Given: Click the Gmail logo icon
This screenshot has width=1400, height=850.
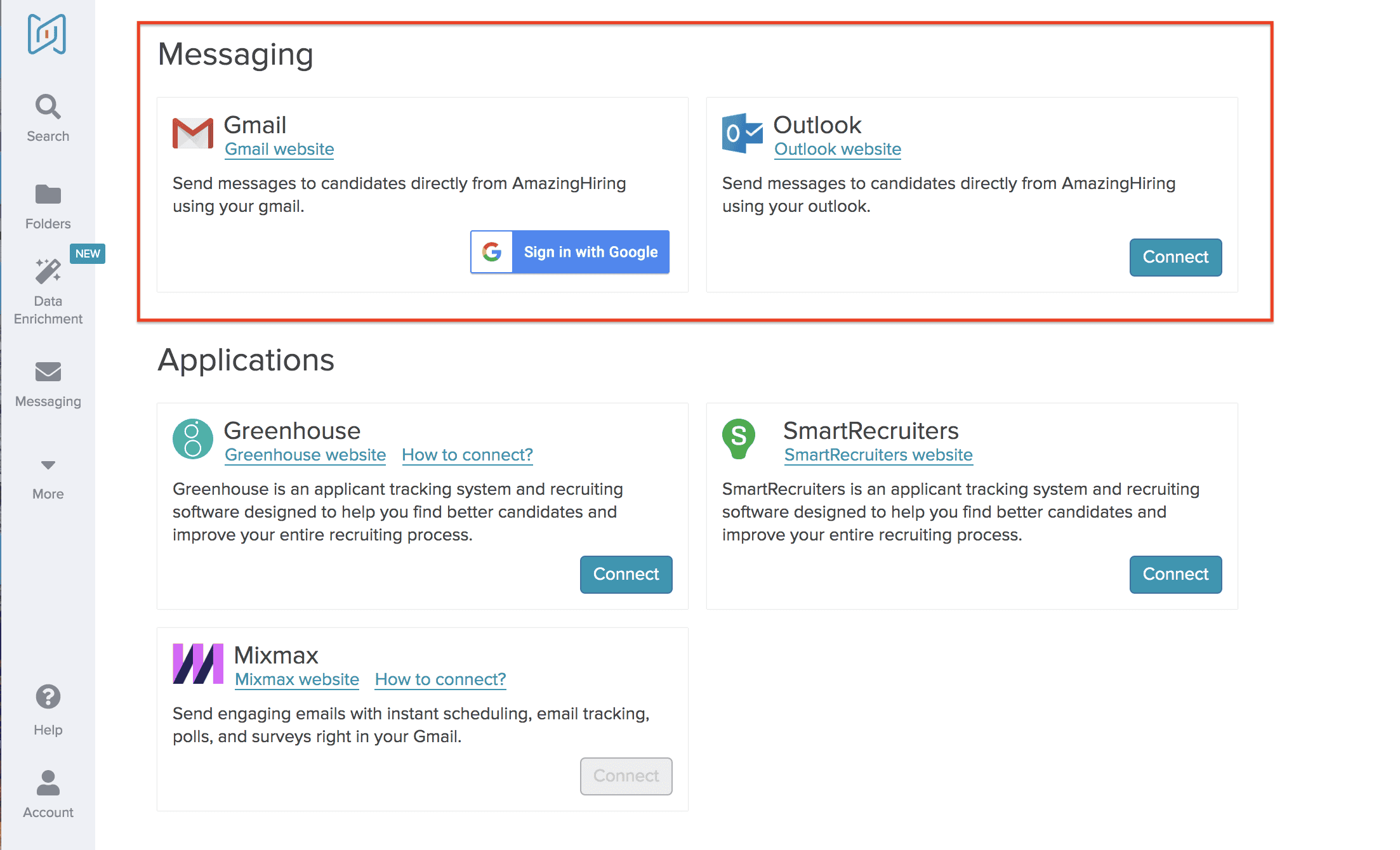Looking at the screenshot, I should [x=193, y=133].
